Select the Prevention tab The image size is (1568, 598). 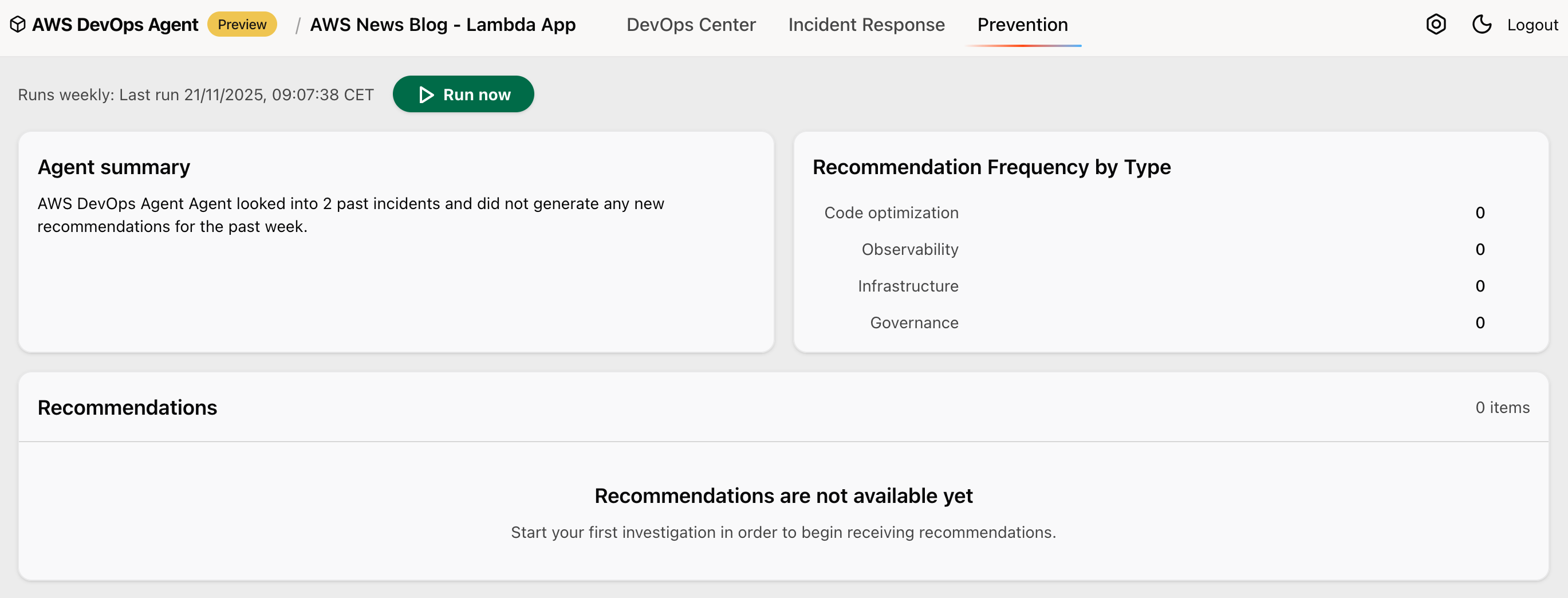pyautogui.click(x=1022, y=25)
